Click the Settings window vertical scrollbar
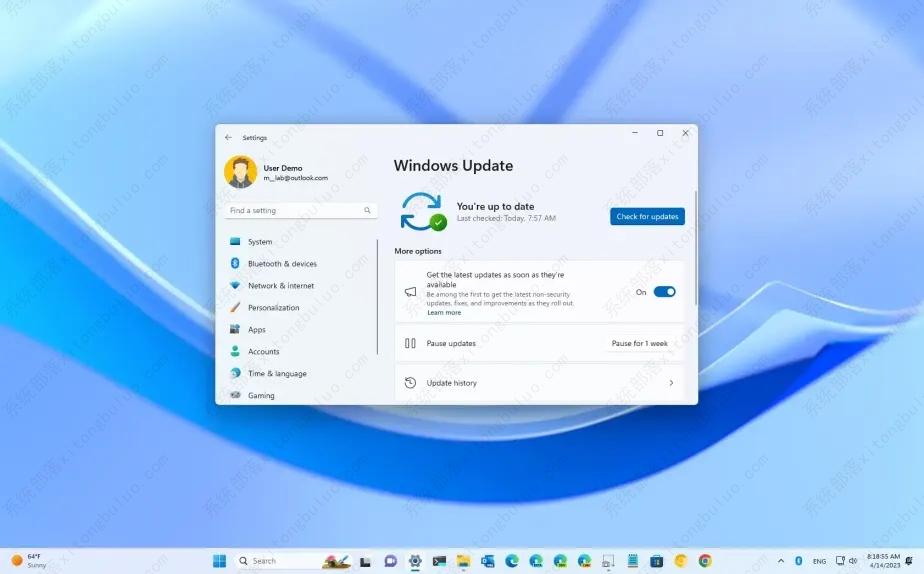 tap(695, 248)
